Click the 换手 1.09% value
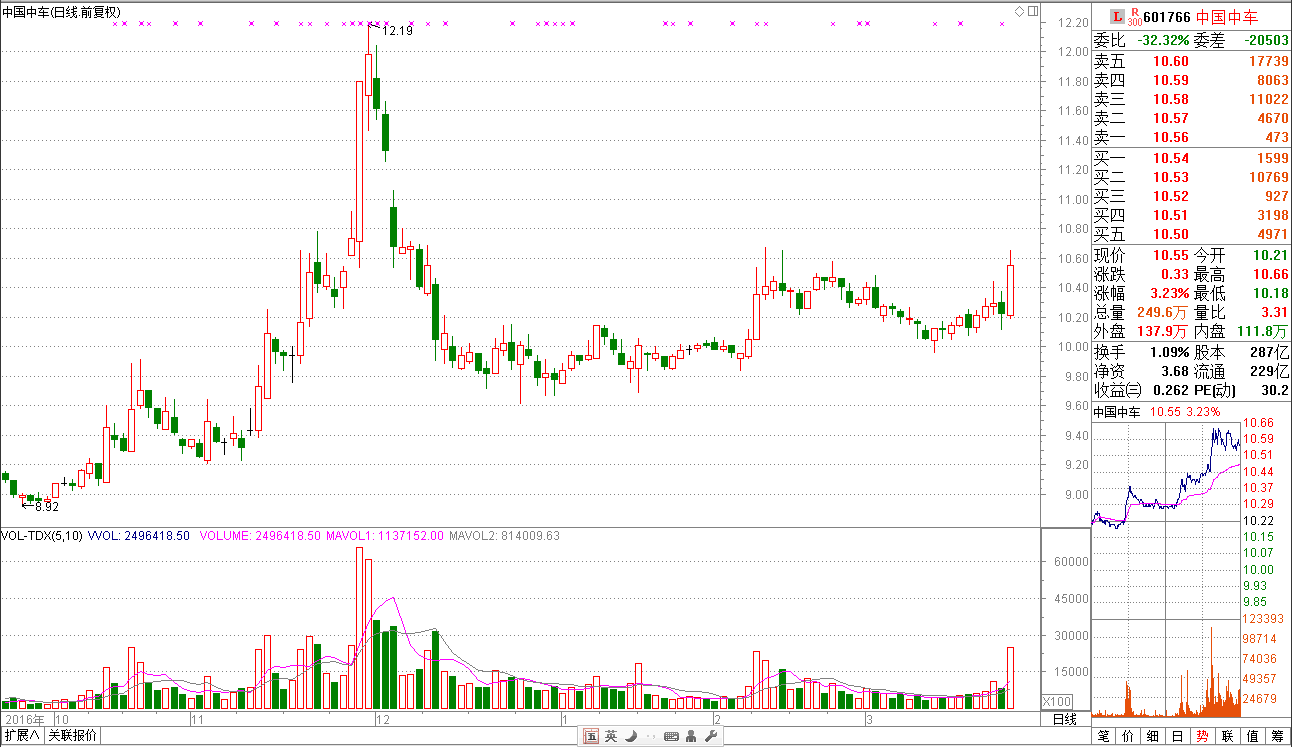Screen dimensions: 1292x747 (1168, 352)
